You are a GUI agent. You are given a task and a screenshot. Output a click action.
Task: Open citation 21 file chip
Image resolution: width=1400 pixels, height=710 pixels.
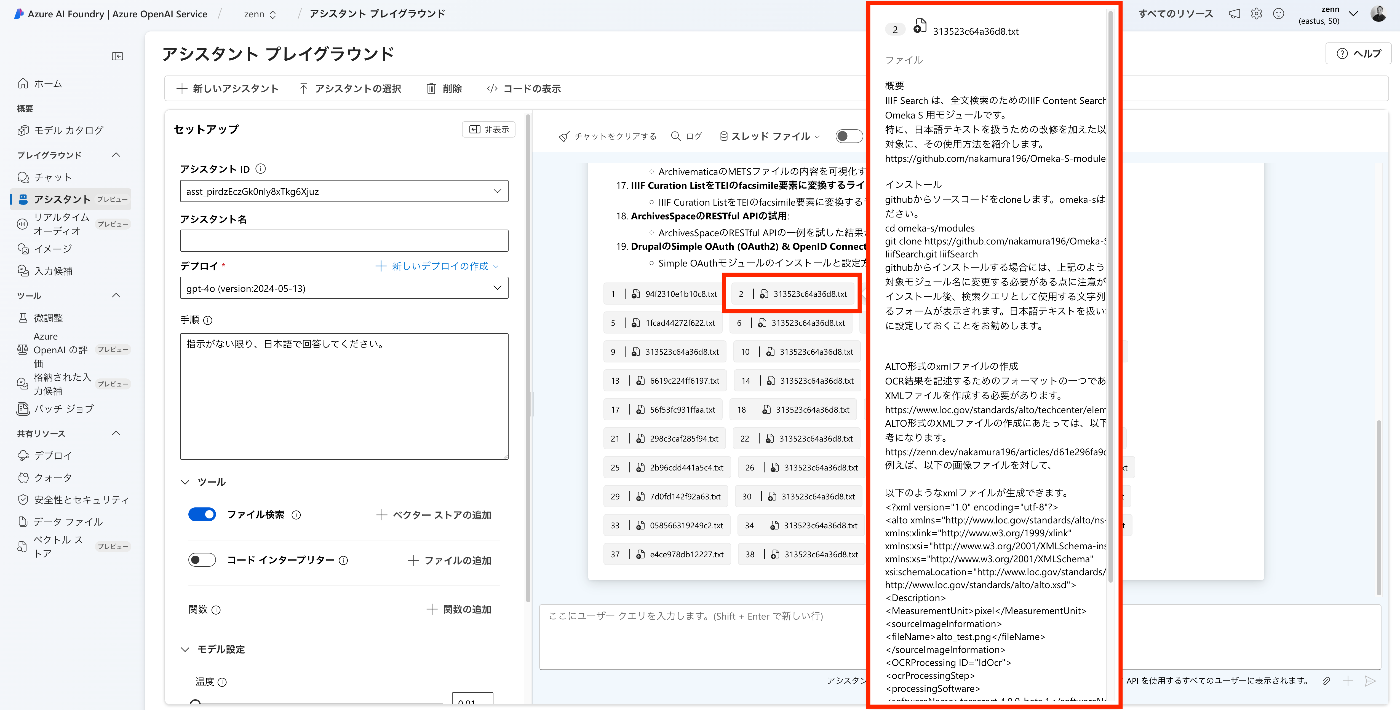663,439
